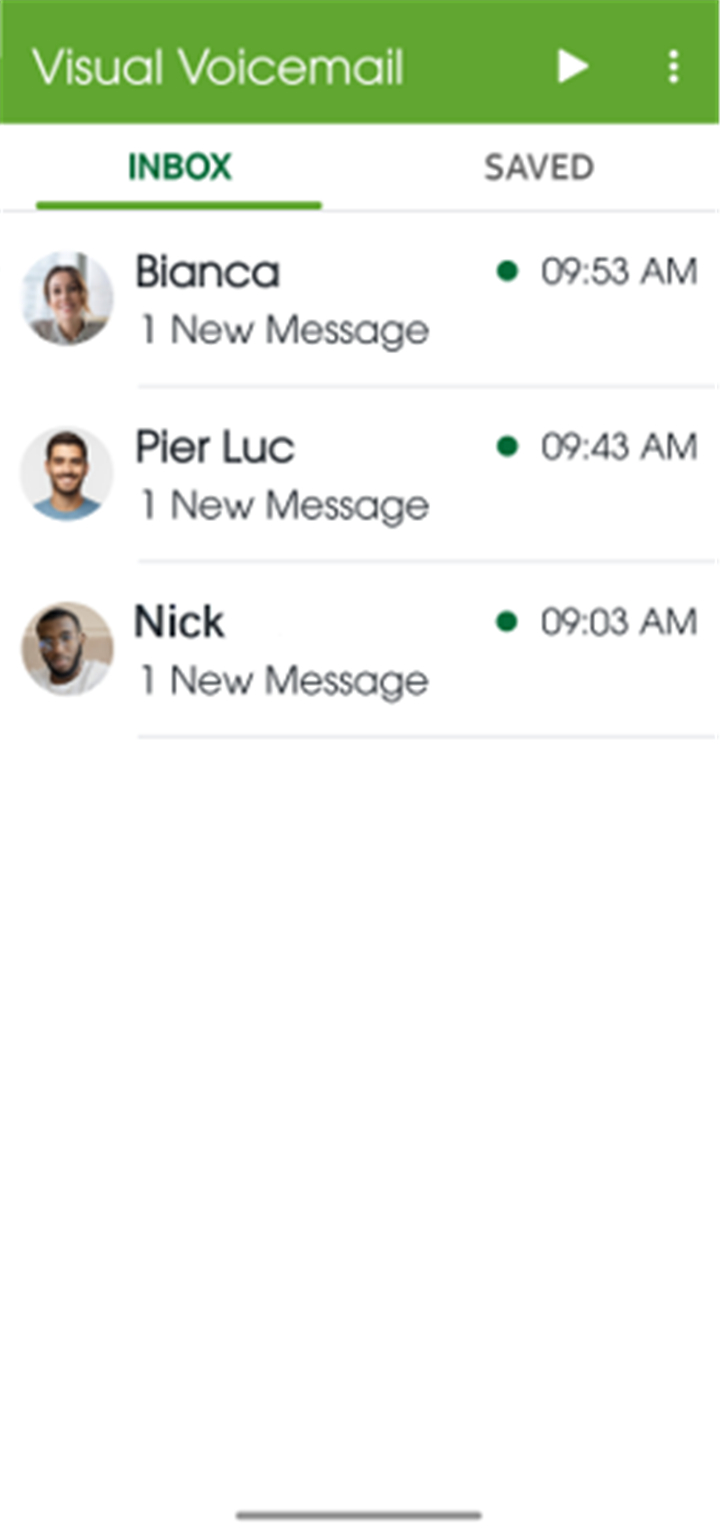Screen dimensions: 720x1536
Task: Click the 09:53 AM timestamp
Action: coord(619,271)
